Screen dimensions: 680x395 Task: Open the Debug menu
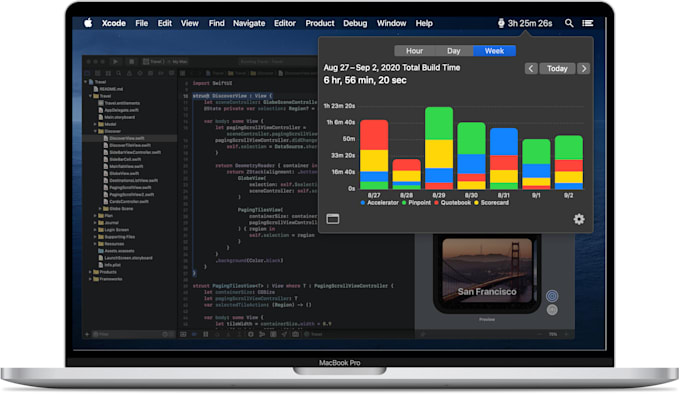(355, 23)
